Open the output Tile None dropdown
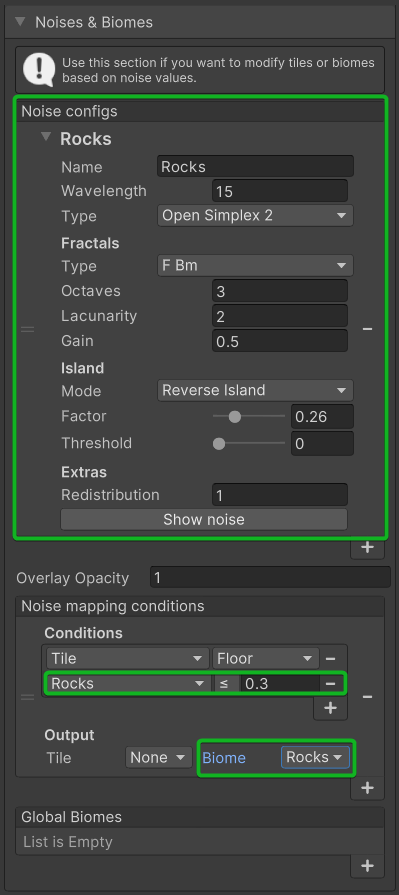The height and width of the screenshot is (895, 399). [x=158, y=757]
